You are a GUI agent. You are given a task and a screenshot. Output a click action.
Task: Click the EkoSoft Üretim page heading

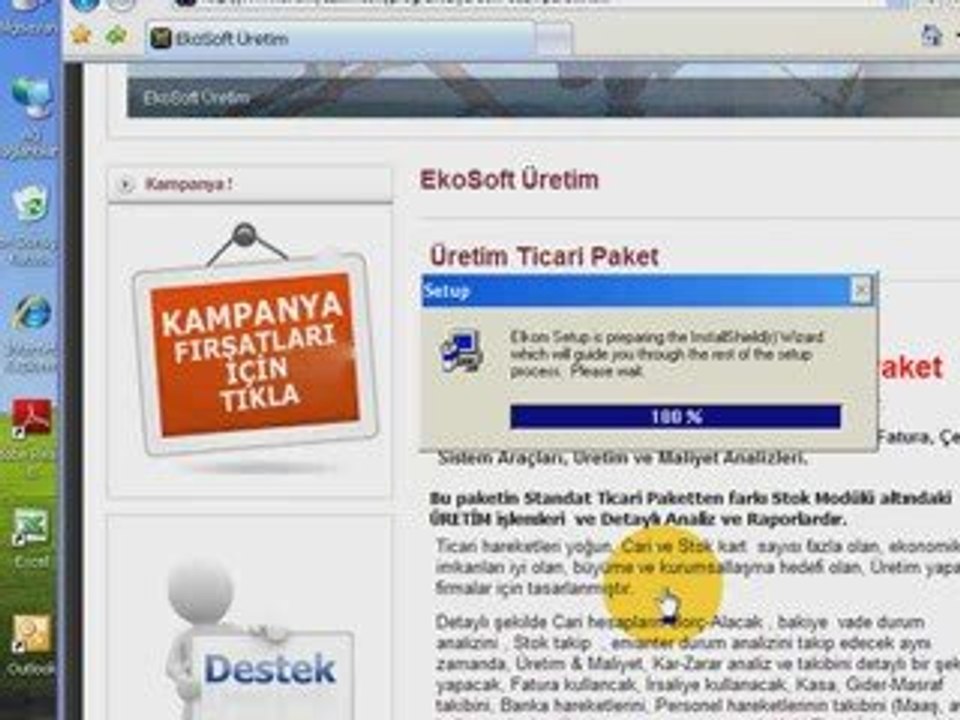(x=509, y=180)
